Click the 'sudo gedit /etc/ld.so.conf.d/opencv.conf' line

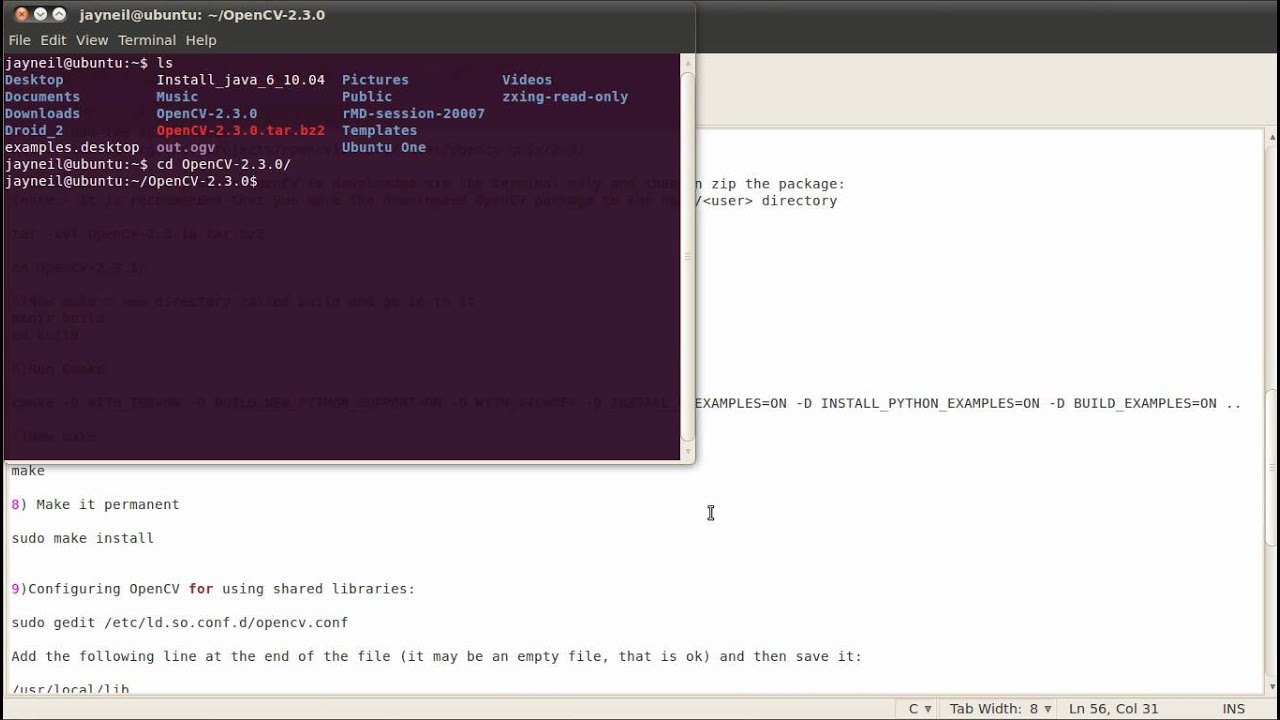point(180,623)
